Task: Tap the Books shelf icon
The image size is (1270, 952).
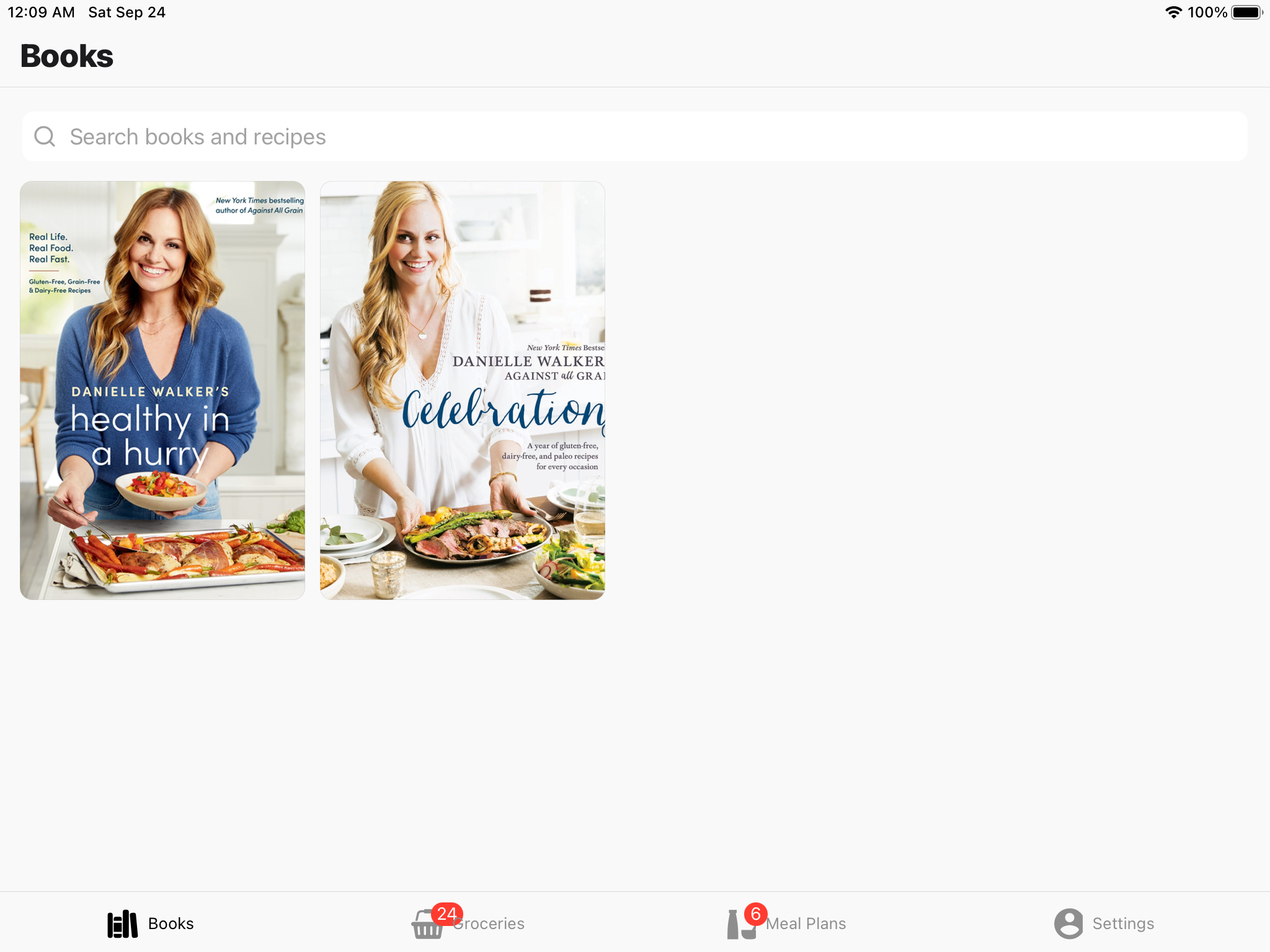Action: point(123,924)
